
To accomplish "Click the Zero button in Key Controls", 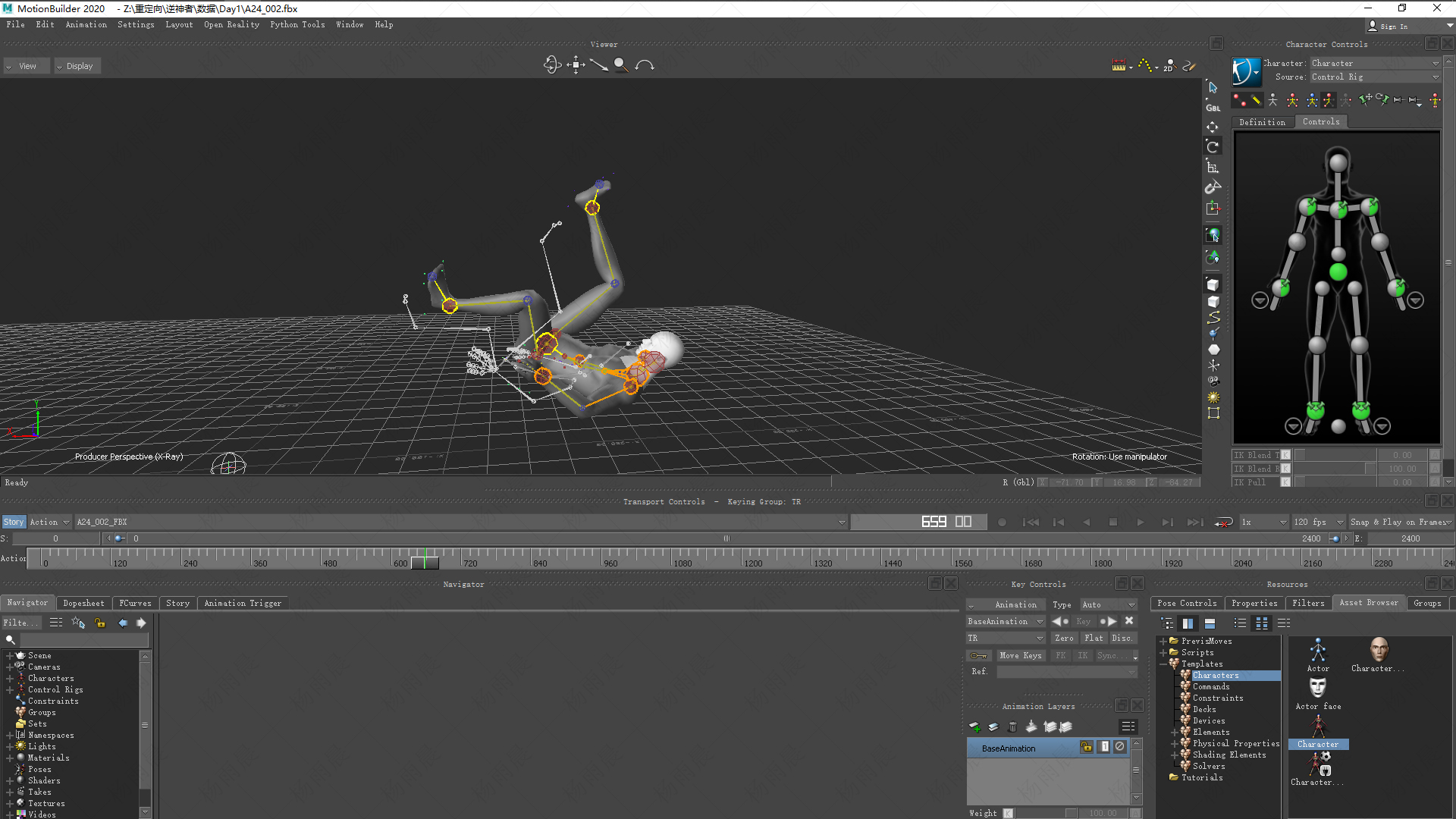I will point(1064,638).
